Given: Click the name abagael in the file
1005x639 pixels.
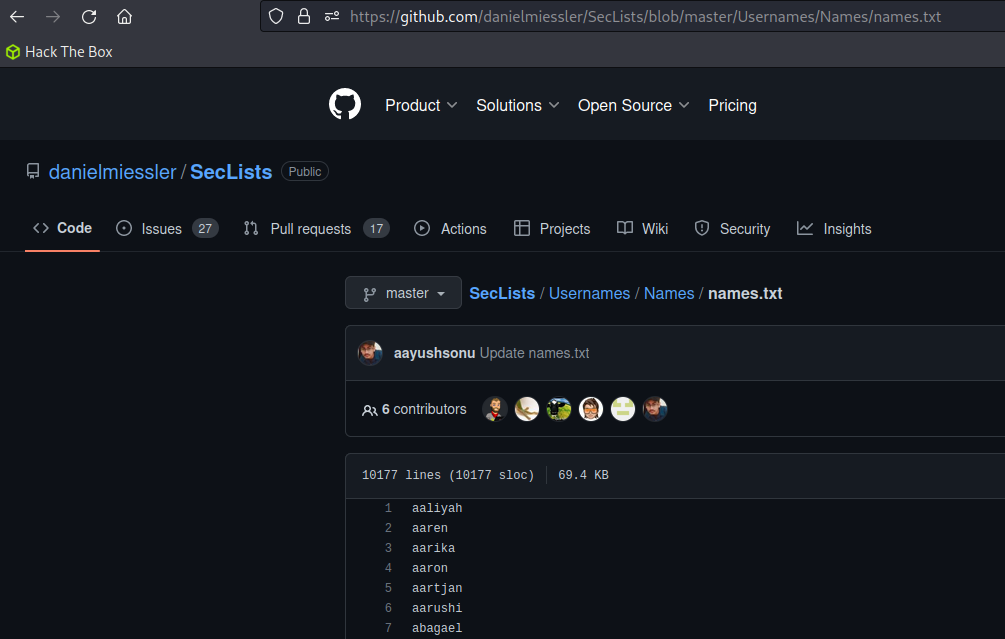Looking at the screenshot, I should coord(437,628).
